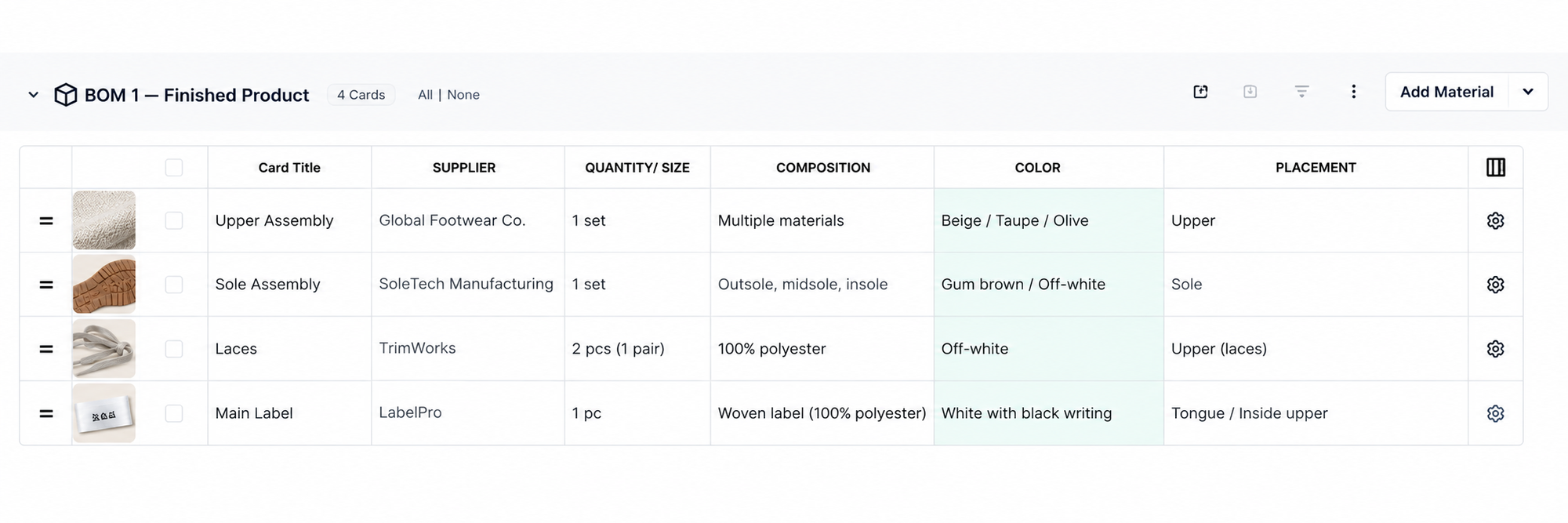Check the Upper Assembly row checkbox

[174, 221]
